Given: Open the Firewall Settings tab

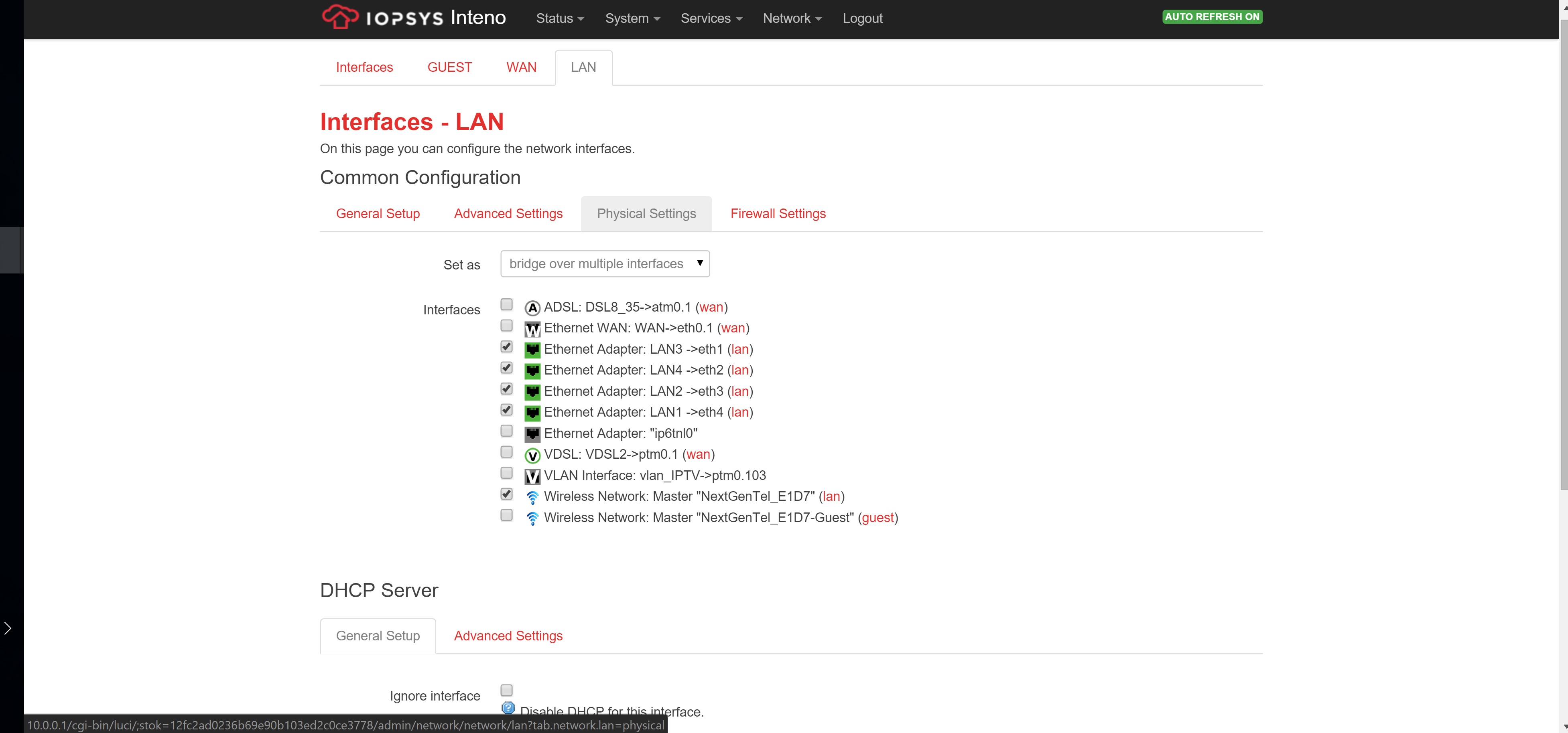Looking at the screenshot, I should click(x=777, y=213).
